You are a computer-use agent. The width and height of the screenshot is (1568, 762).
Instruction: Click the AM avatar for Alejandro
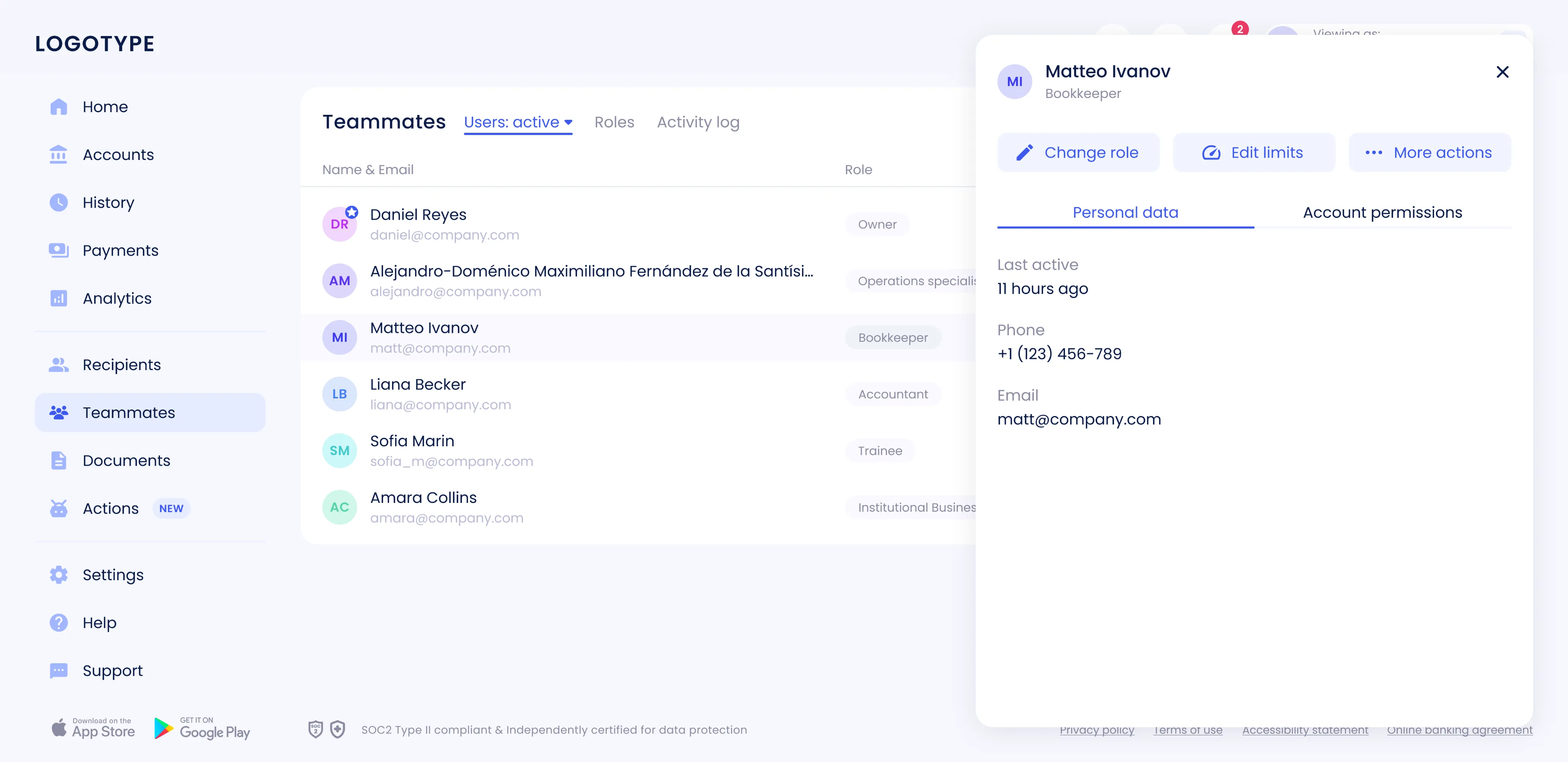tap(340, 281)
